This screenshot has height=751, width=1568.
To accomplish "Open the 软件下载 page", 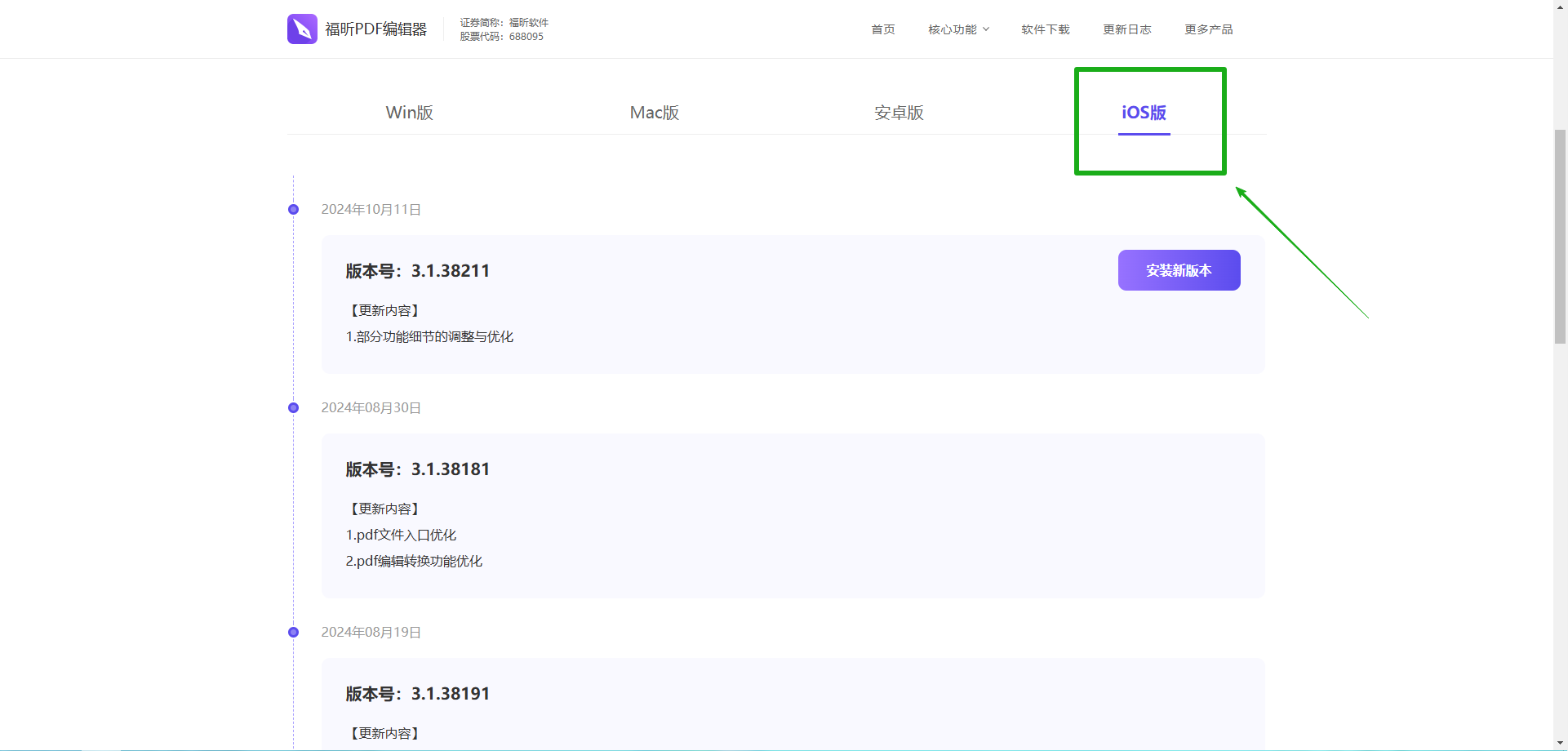I will click(x=1045, y=29).
